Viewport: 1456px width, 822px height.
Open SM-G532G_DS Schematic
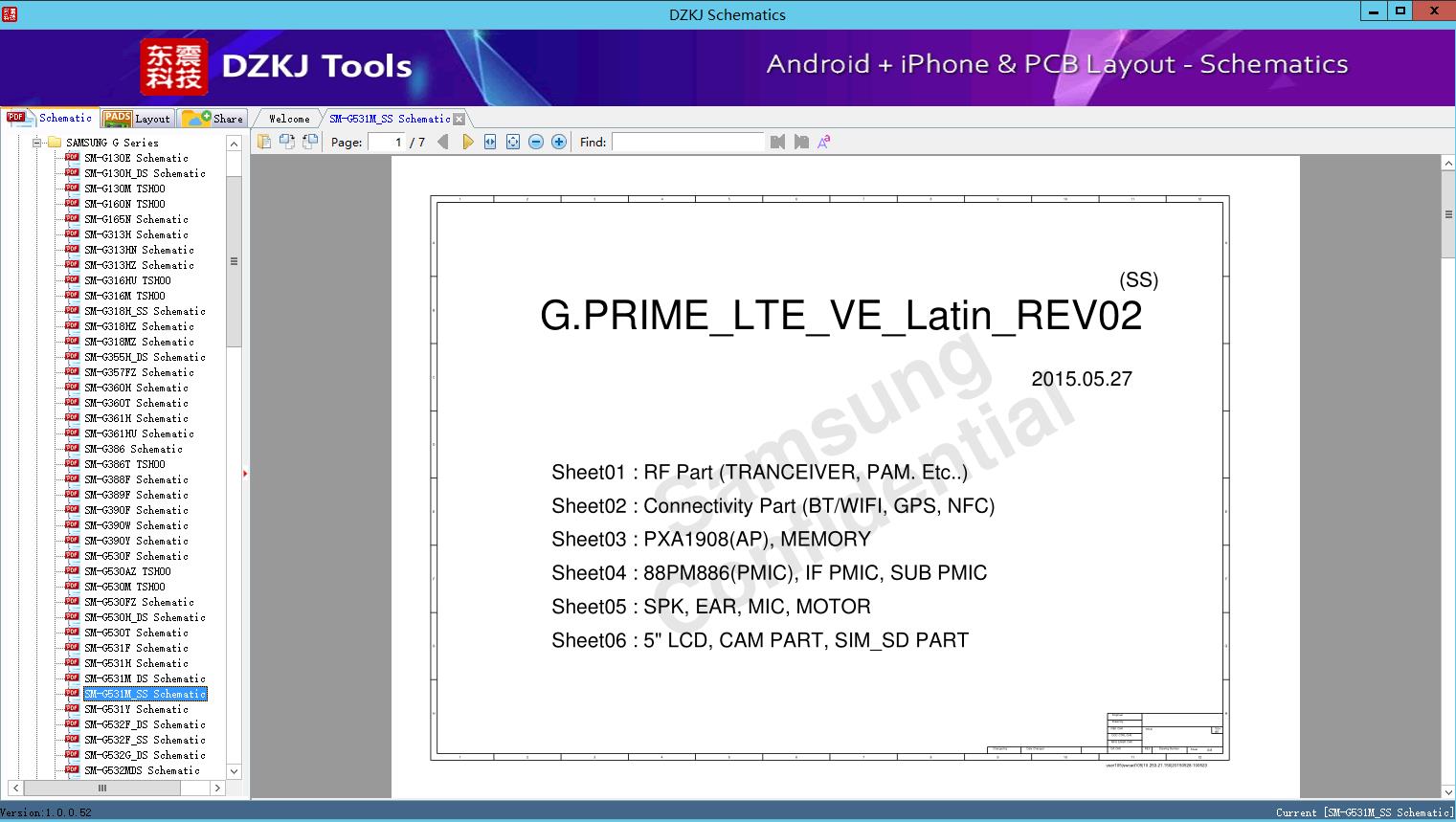tap(145, 755)
